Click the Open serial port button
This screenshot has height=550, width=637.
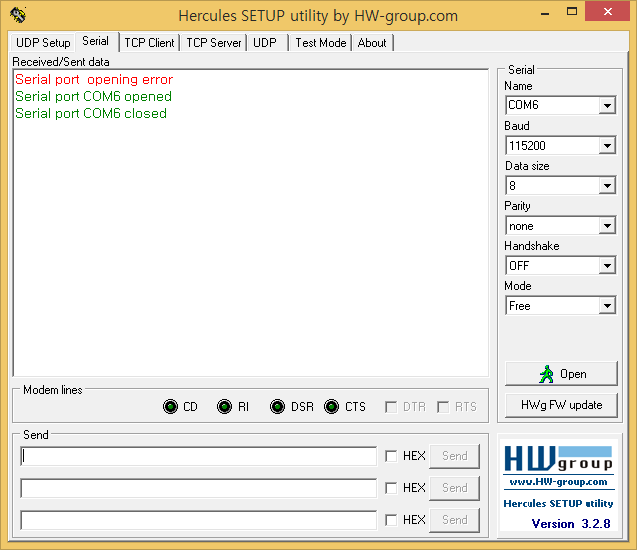click(x=561, y=374)
